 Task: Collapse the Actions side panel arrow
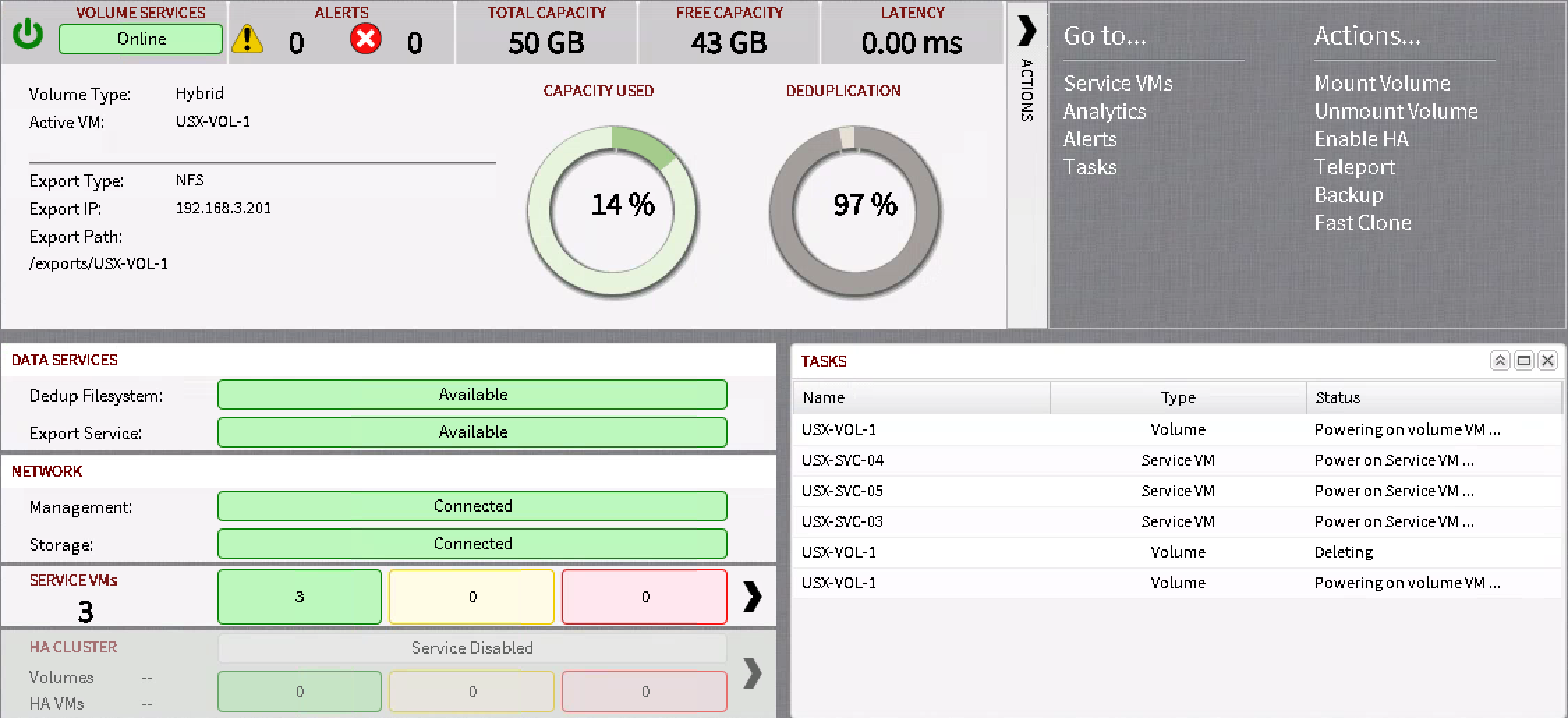click(1027, 31)
